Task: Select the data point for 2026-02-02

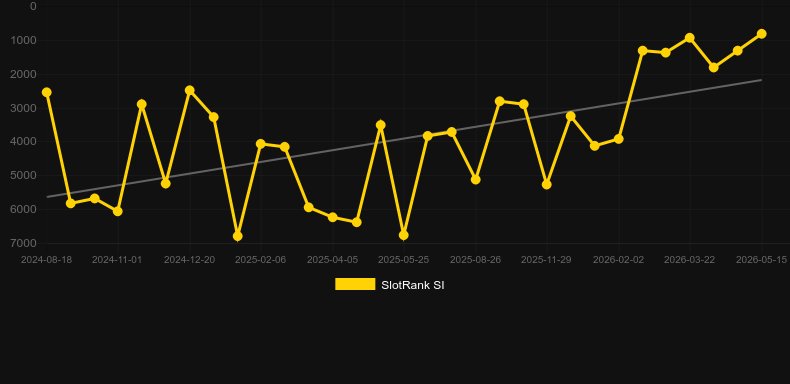Action: [619, 139]
